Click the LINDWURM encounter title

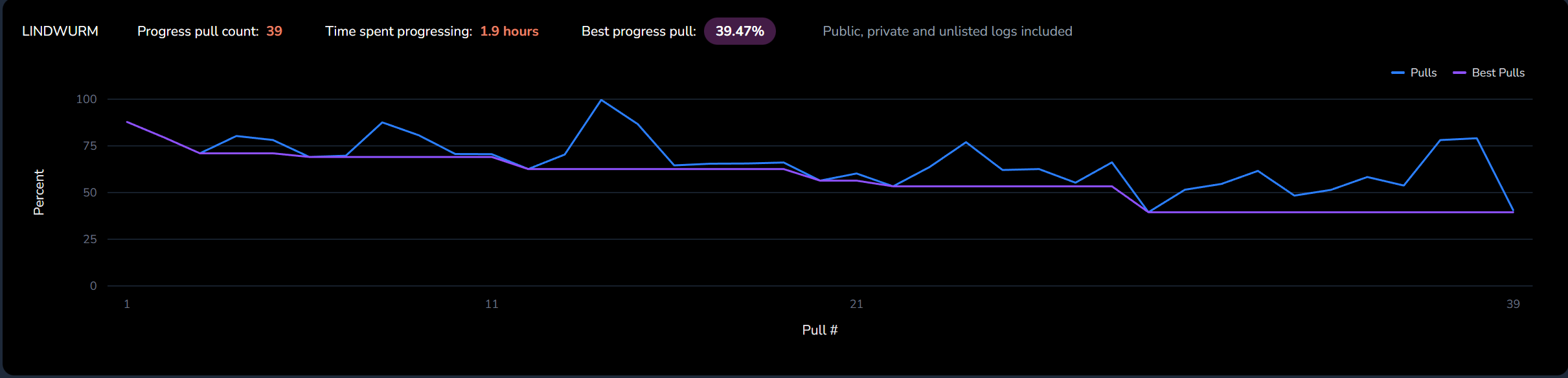click(x=60, y=31)
